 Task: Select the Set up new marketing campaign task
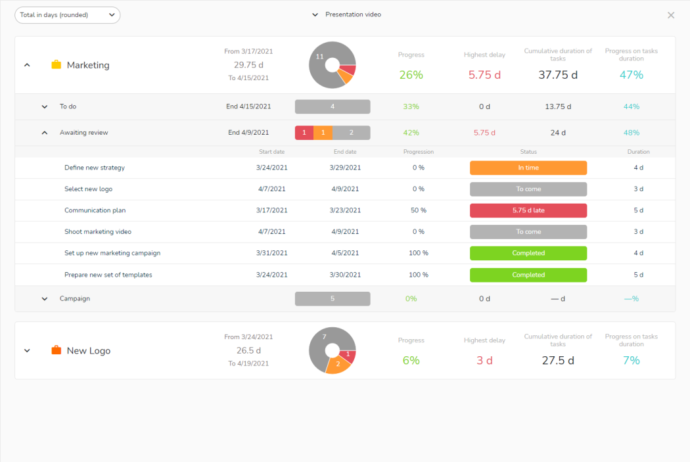coord(112,253)
